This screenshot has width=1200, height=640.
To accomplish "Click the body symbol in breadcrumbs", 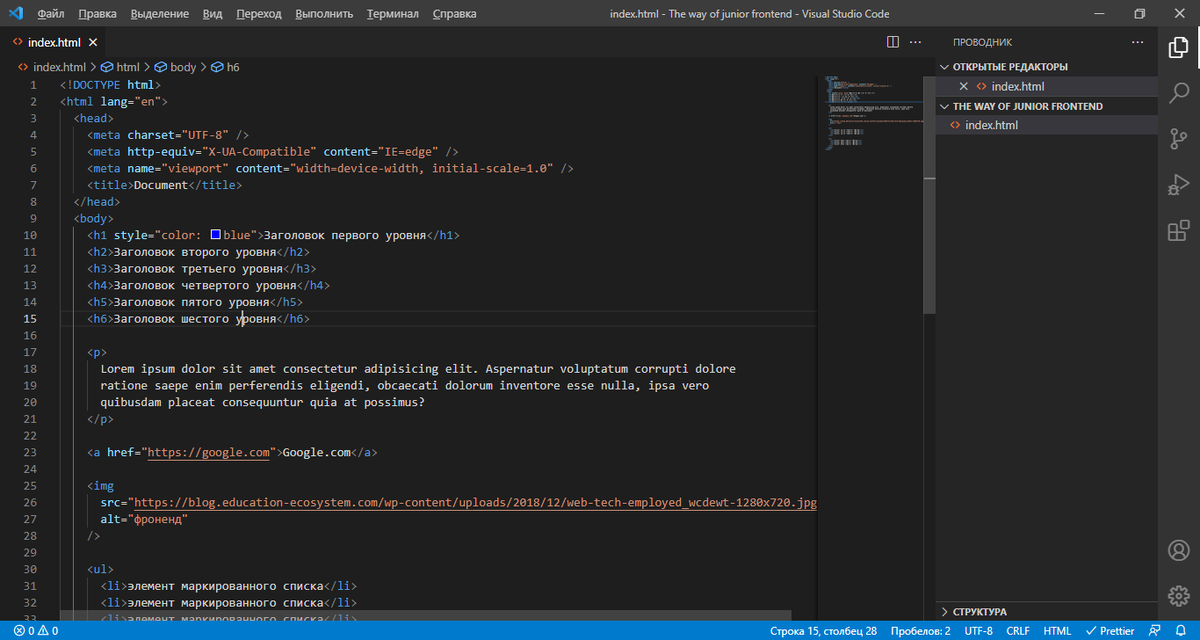I will (175, 67).
